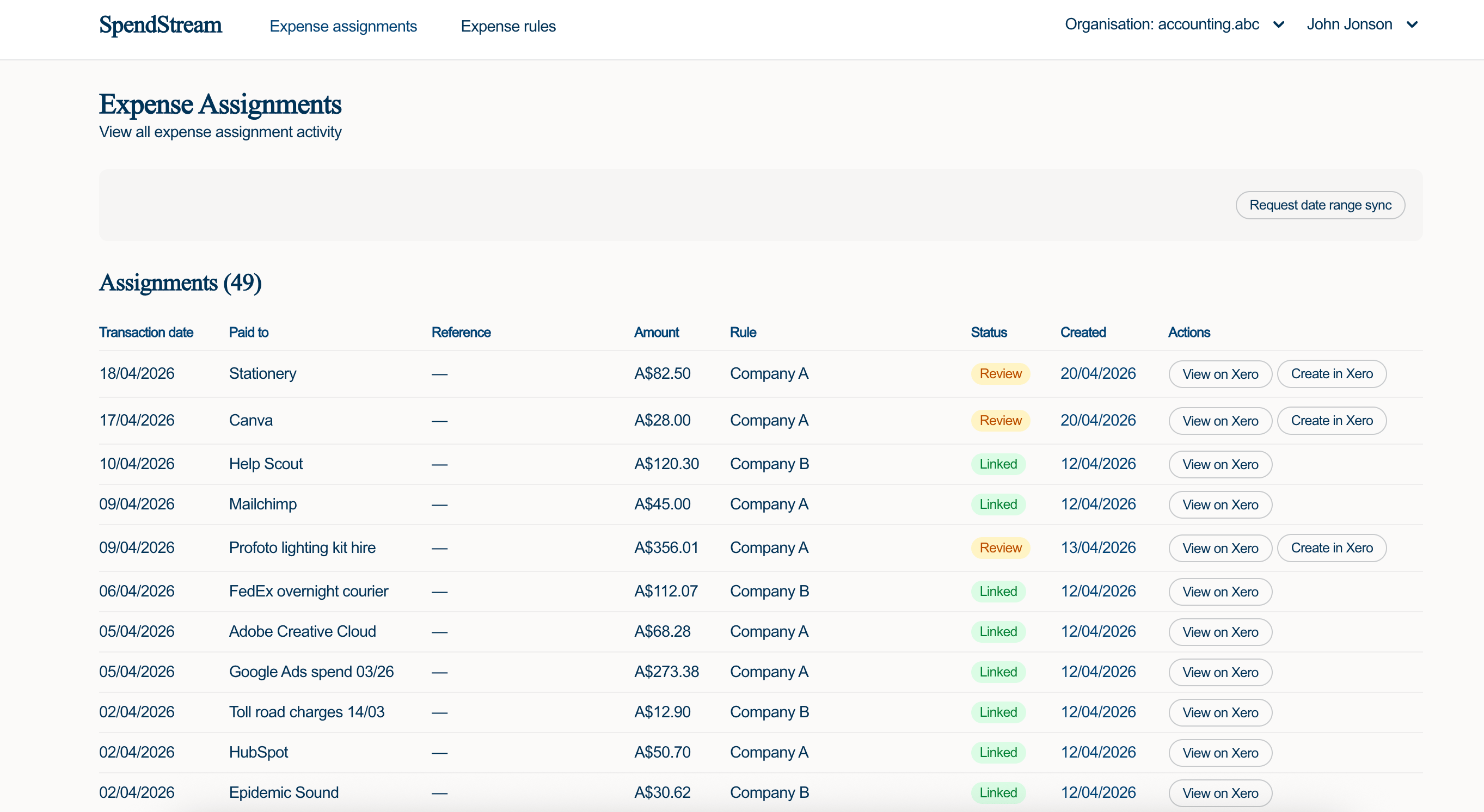
Task: Click Company B rule for Epidemic Sound
Action: point(769,793)
